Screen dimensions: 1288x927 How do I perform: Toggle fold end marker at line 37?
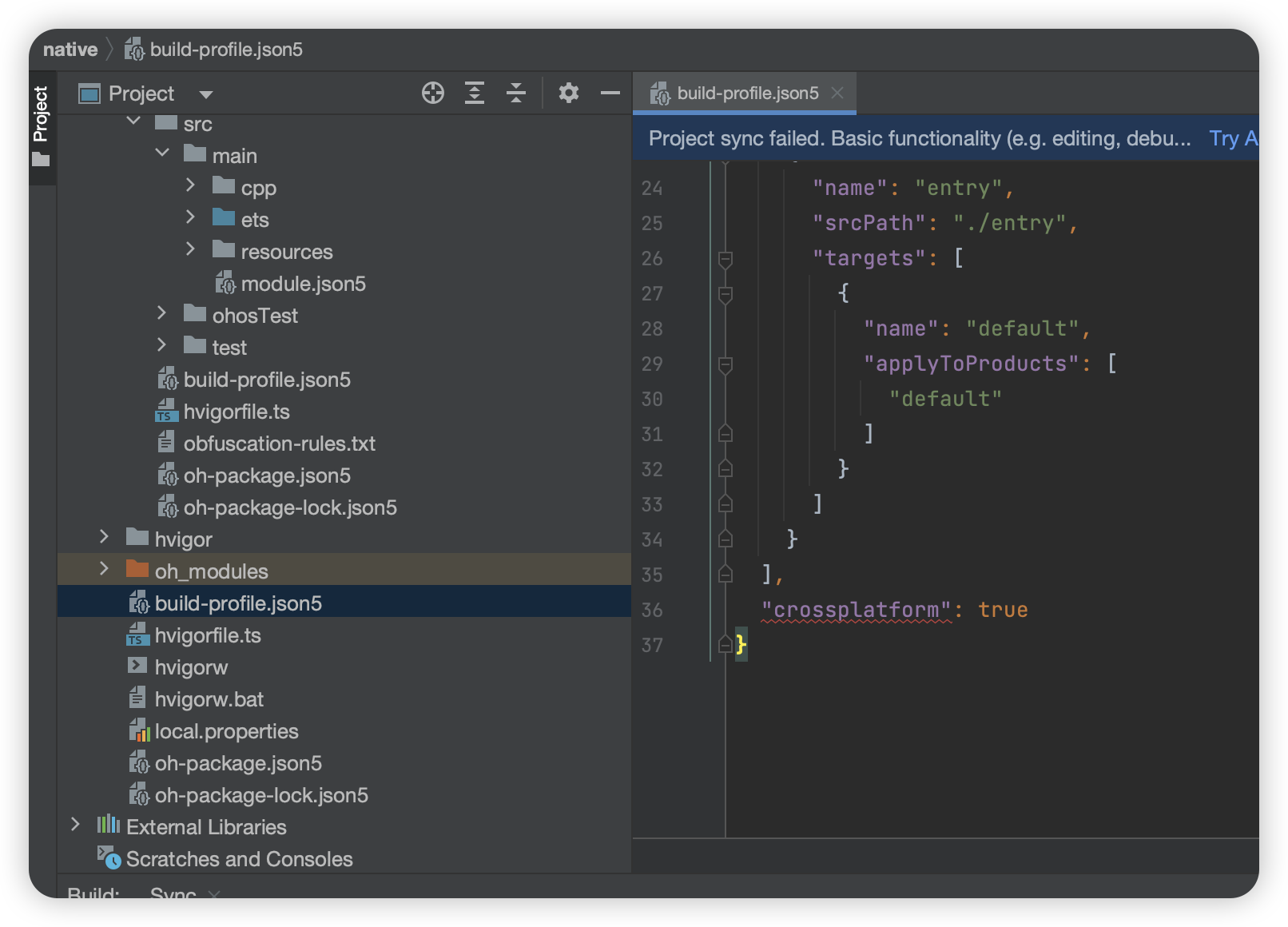coord(725,644)
